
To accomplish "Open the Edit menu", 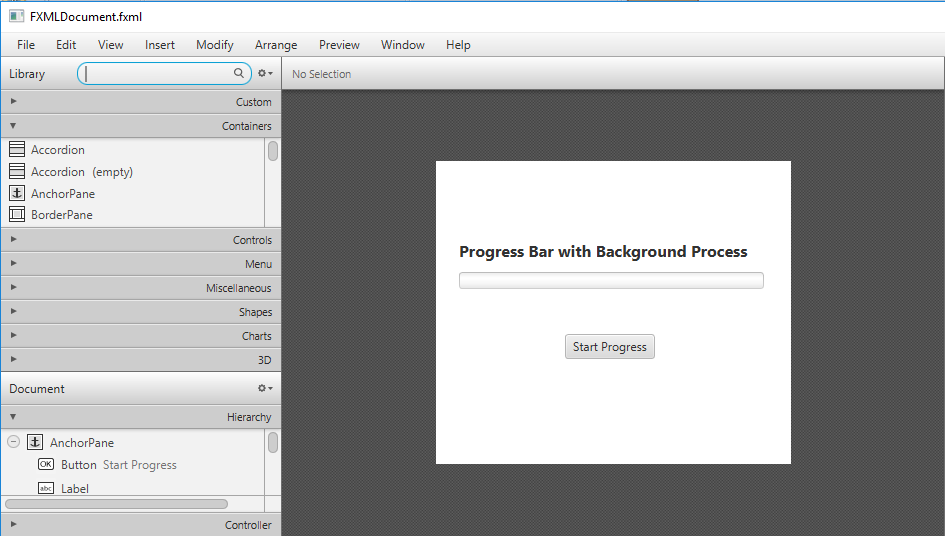I will click(x=66, y=45).
